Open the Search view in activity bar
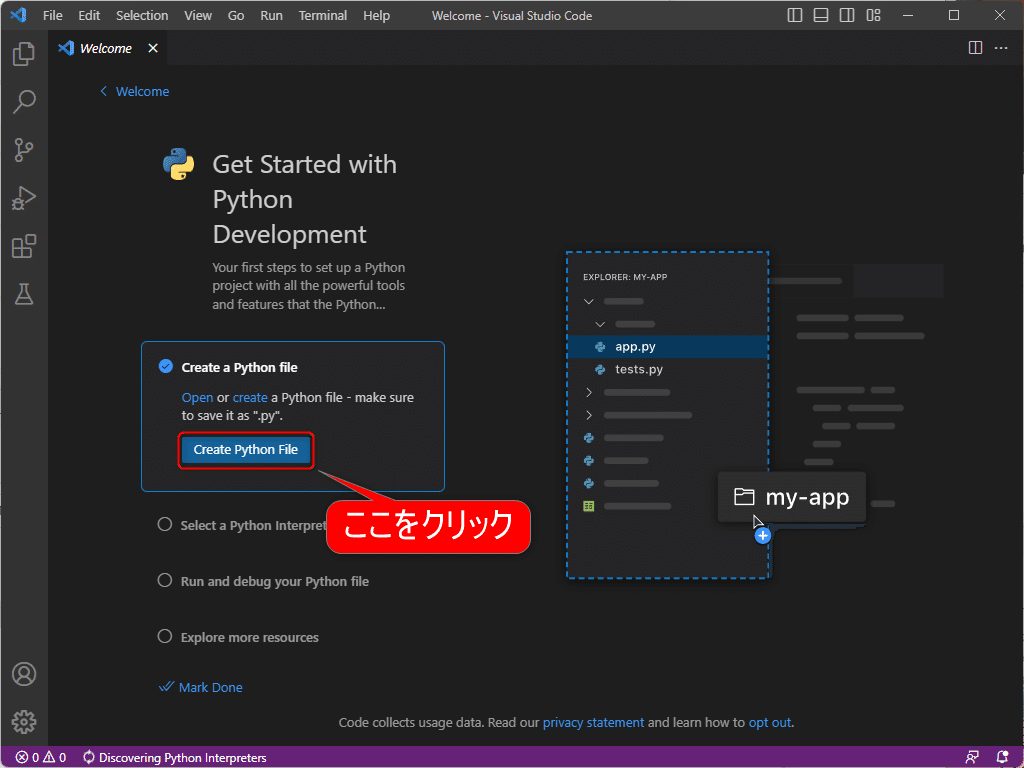 pyautogui.click(x=24, y=102)
